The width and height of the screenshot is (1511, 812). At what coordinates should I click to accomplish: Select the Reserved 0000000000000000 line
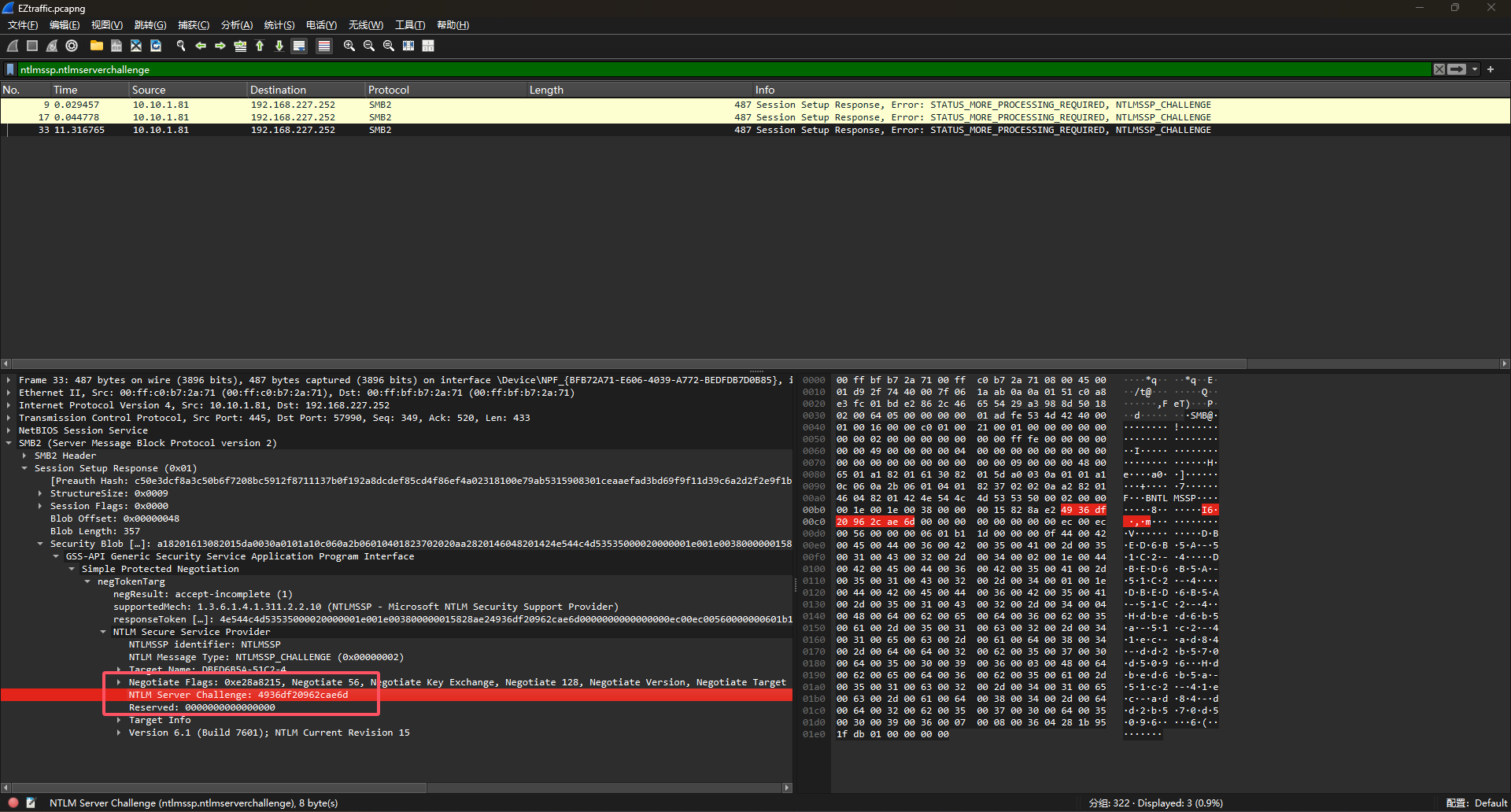[202, 707]
